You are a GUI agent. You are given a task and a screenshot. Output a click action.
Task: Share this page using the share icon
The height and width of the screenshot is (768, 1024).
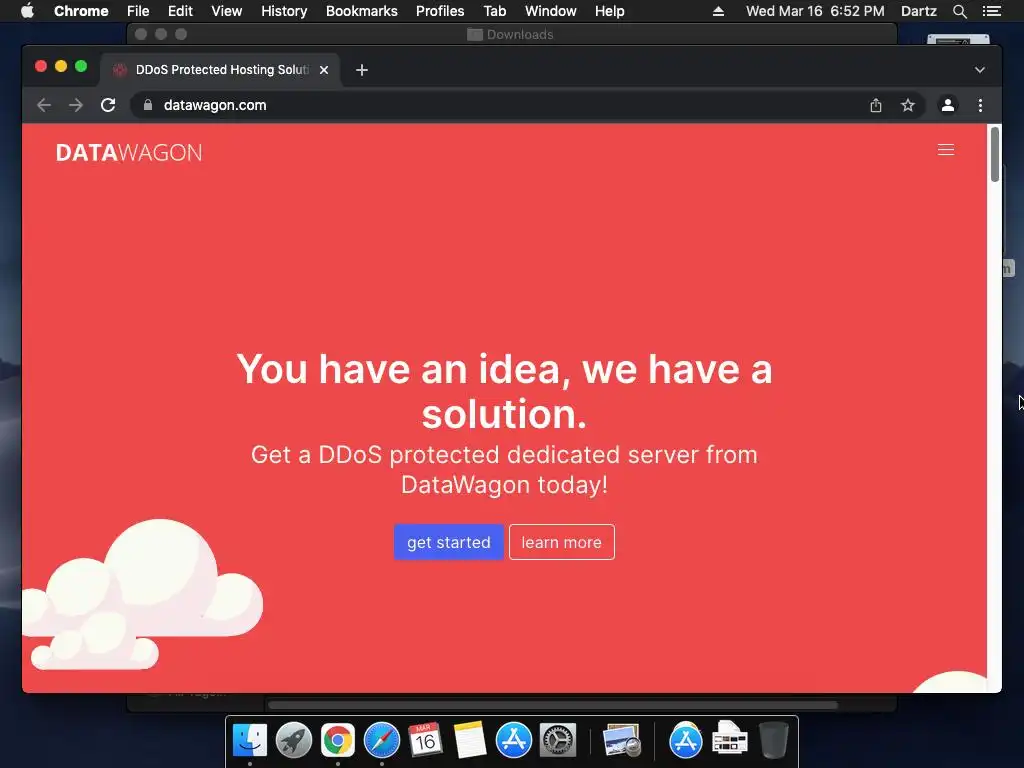click(x=876, y=105)
